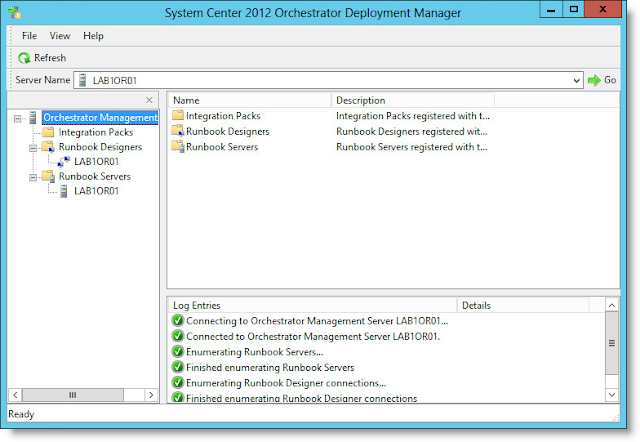
Task: Click LAB1OR01 designer connection icon in tree
Action: pyautogui.click(x=63, y=162)
